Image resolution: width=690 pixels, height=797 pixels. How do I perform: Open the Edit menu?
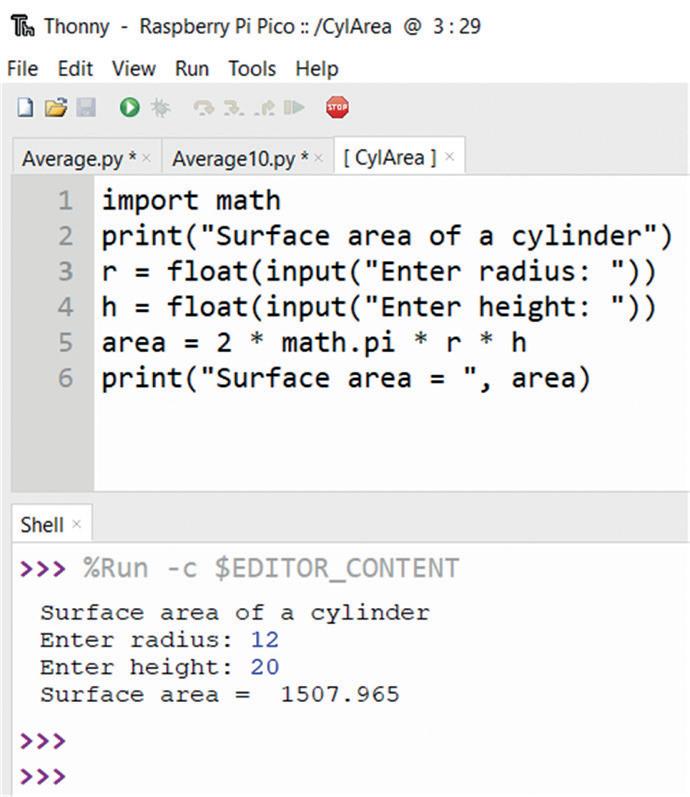75,69
